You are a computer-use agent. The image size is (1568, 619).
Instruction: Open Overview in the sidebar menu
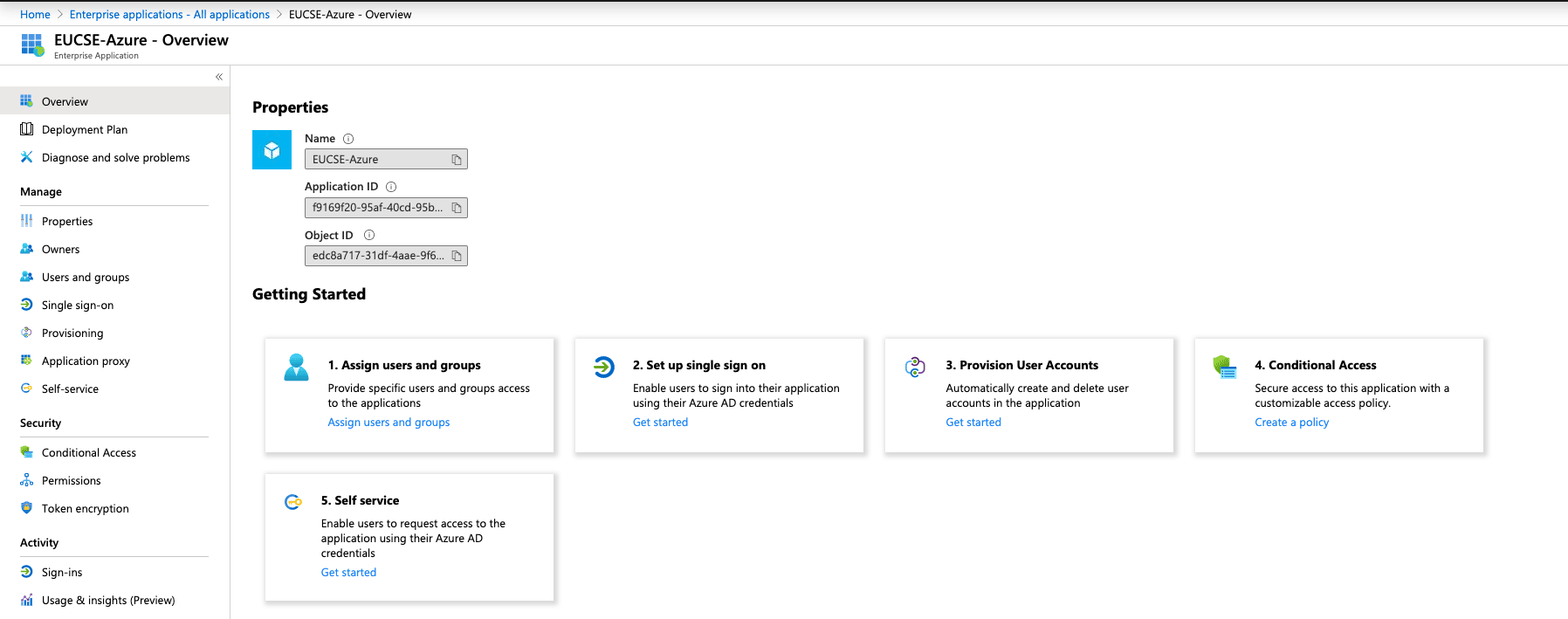[x=114, y=101]
